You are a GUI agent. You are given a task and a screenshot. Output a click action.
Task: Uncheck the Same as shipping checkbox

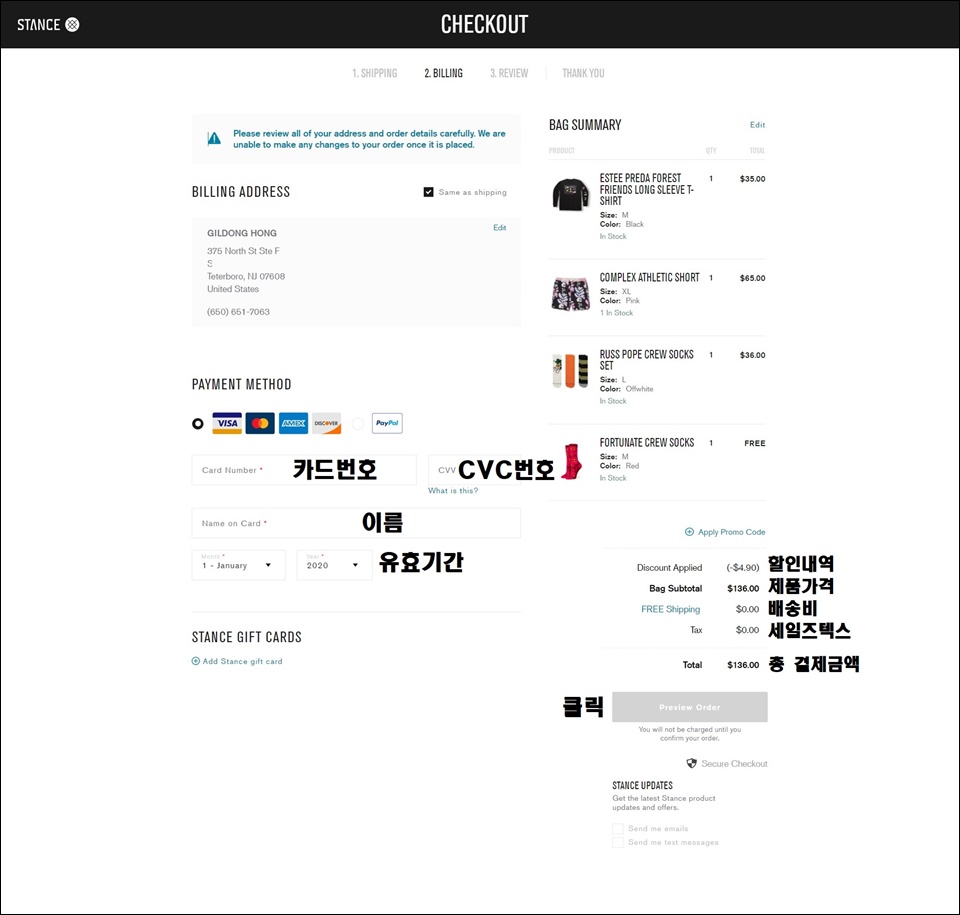[x=429, y=192]
